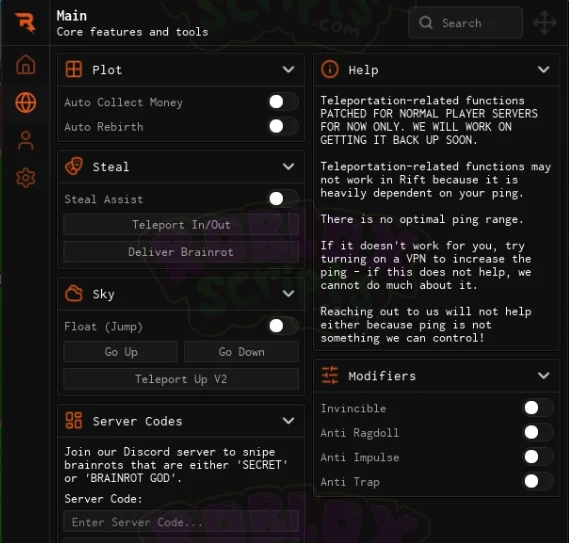Enable the Invincible modifier
569x543 pixels.
click(538, 408)
